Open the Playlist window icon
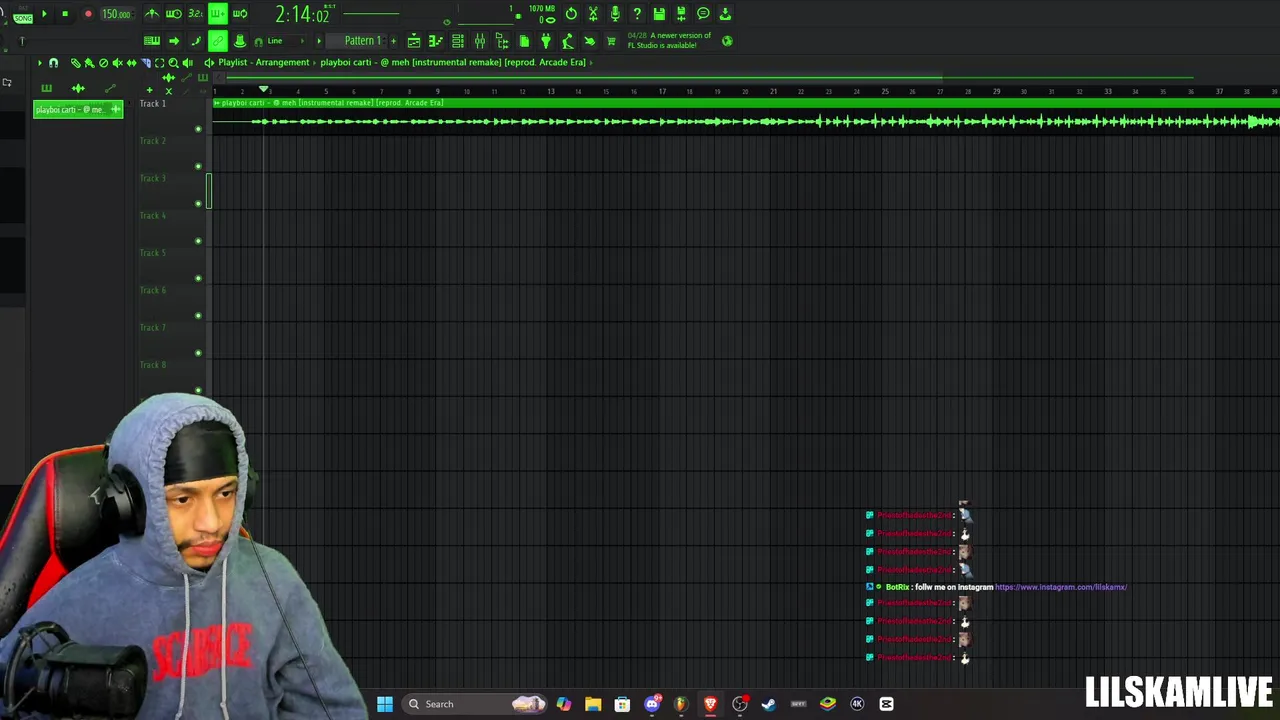The height and width of the screenshot is (720, 1280). pyautogui.click(x=414, y=41)
